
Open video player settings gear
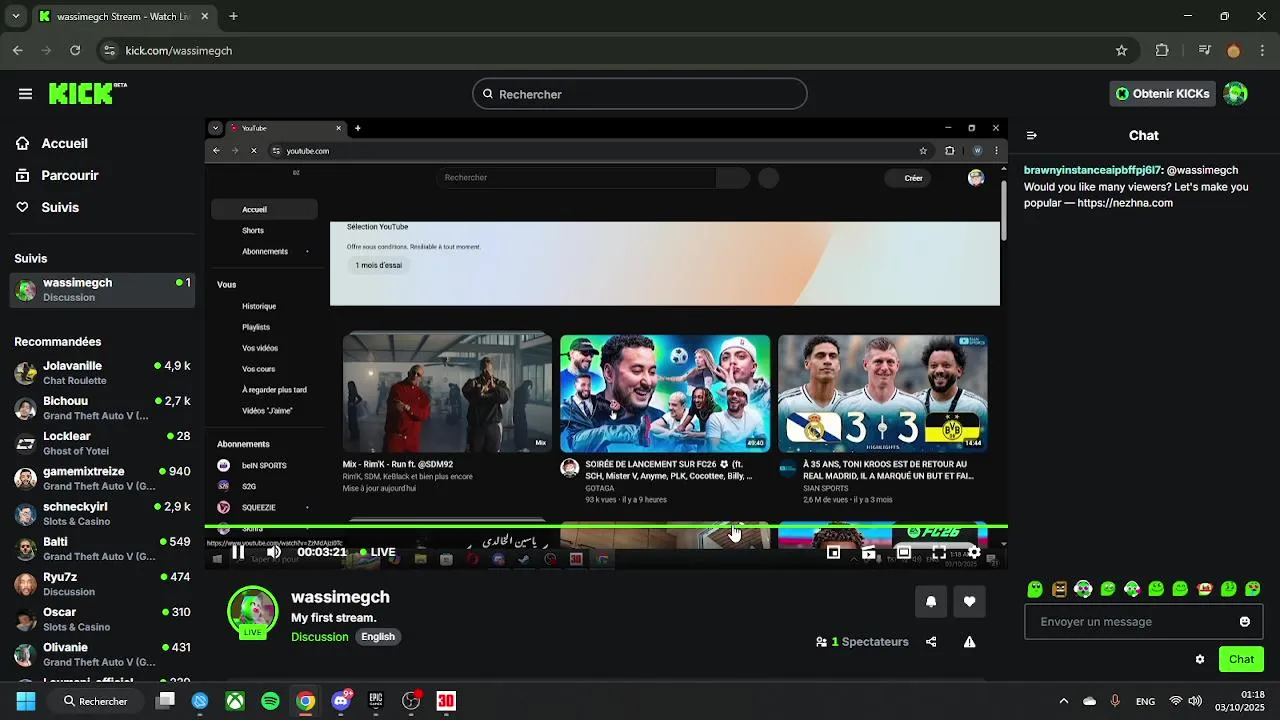click(x=974, y=552)
